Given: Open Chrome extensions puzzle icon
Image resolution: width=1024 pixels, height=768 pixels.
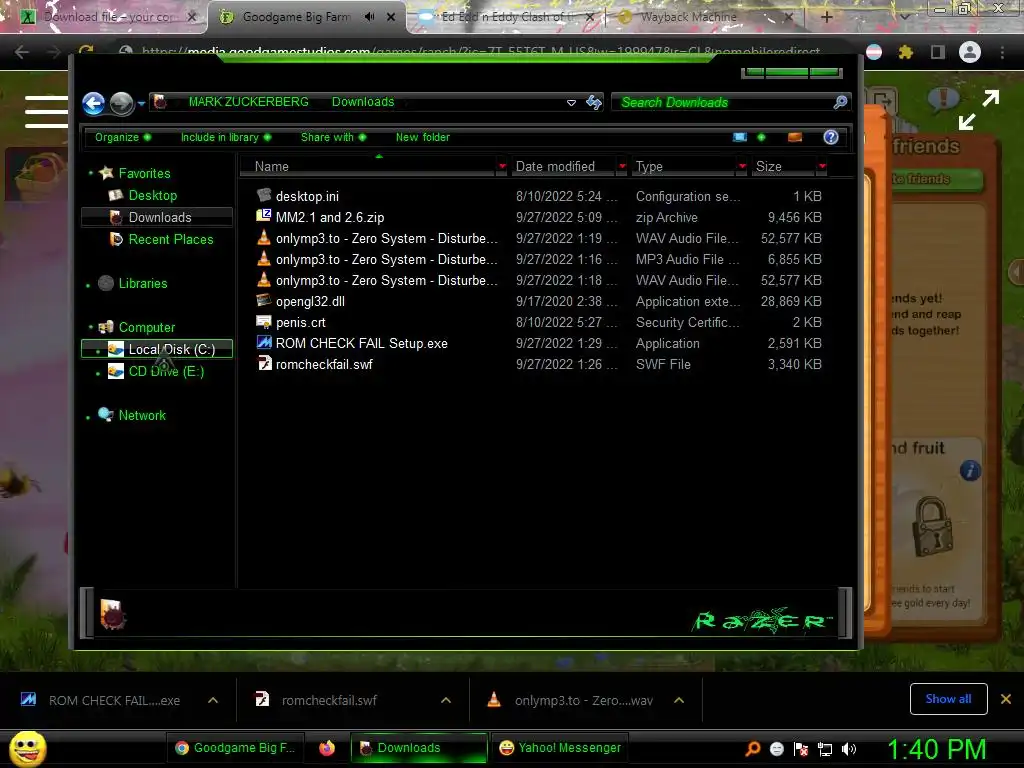Looking at the screenshot, I should coord(905,52).
